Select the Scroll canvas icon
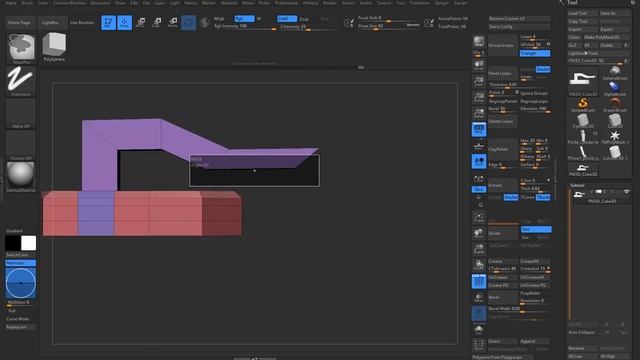Image resolution: width=640 pixels, height=360 pixels. coord(479,65)
